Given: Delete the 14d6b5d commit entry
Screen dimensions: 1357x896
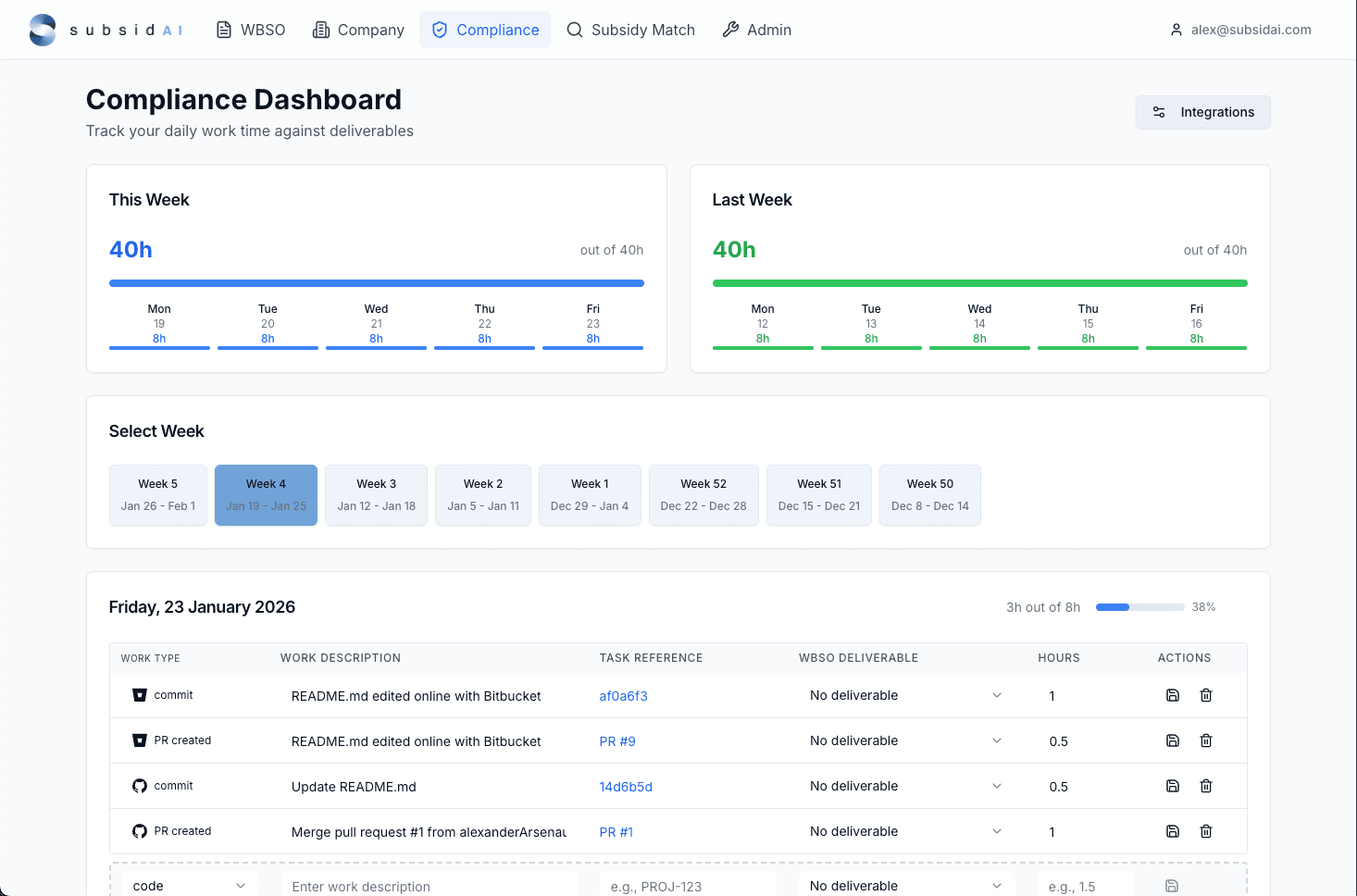Looking at the screenshot, I should [x=1205, y=786].
